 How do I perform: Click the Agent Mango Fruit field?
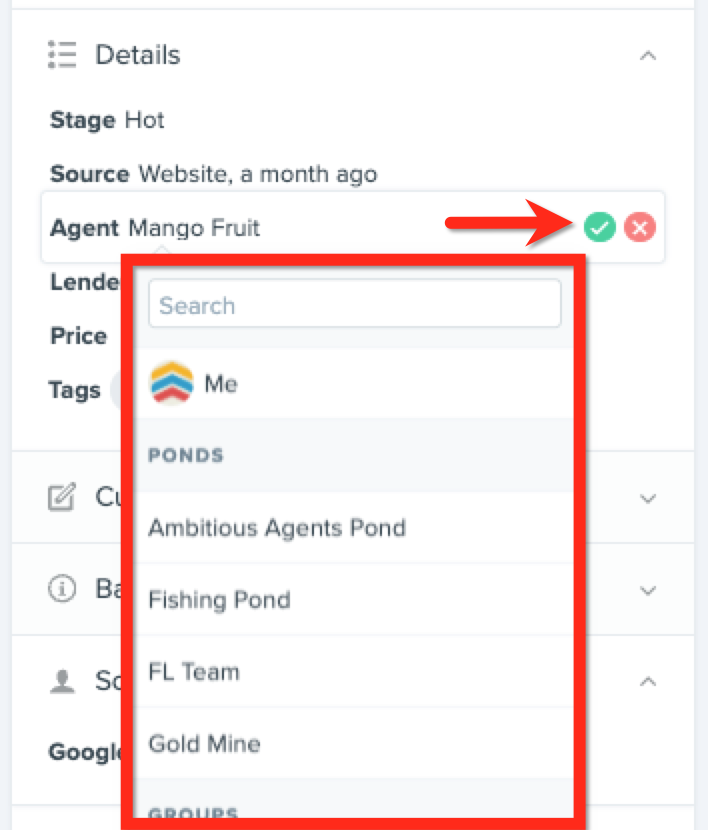tap(353, 227)
